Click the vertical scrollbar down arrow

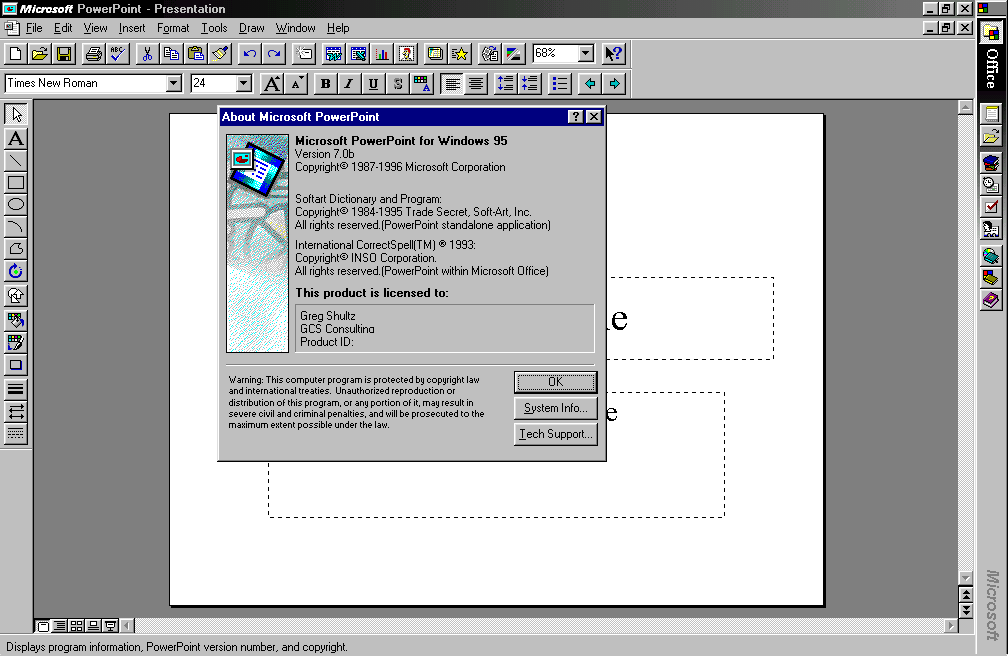[x=966, y=578]
